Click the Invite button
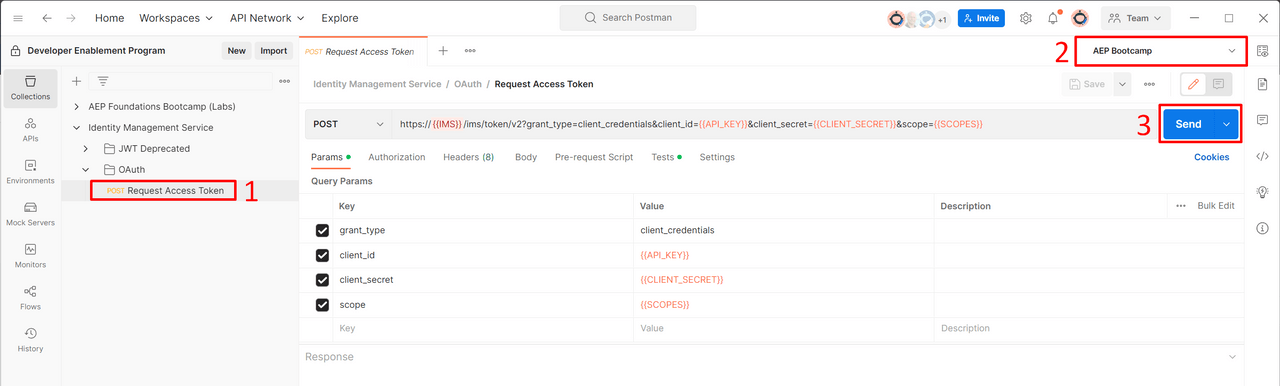The image size is (1280, 386). point(981,18)
